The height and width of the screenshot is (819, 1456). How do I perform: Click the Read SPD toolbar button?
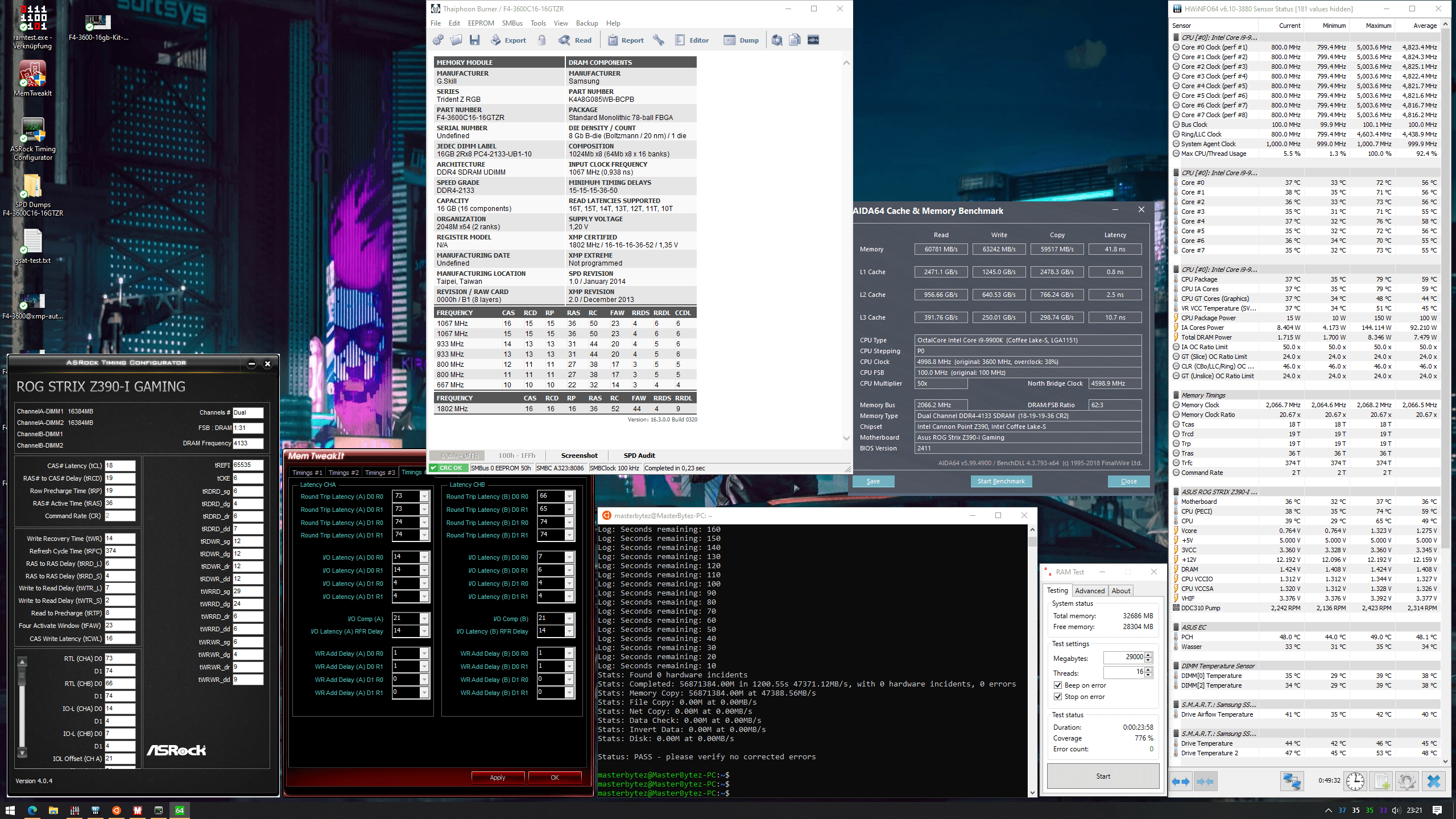click(x=575, y=40)
